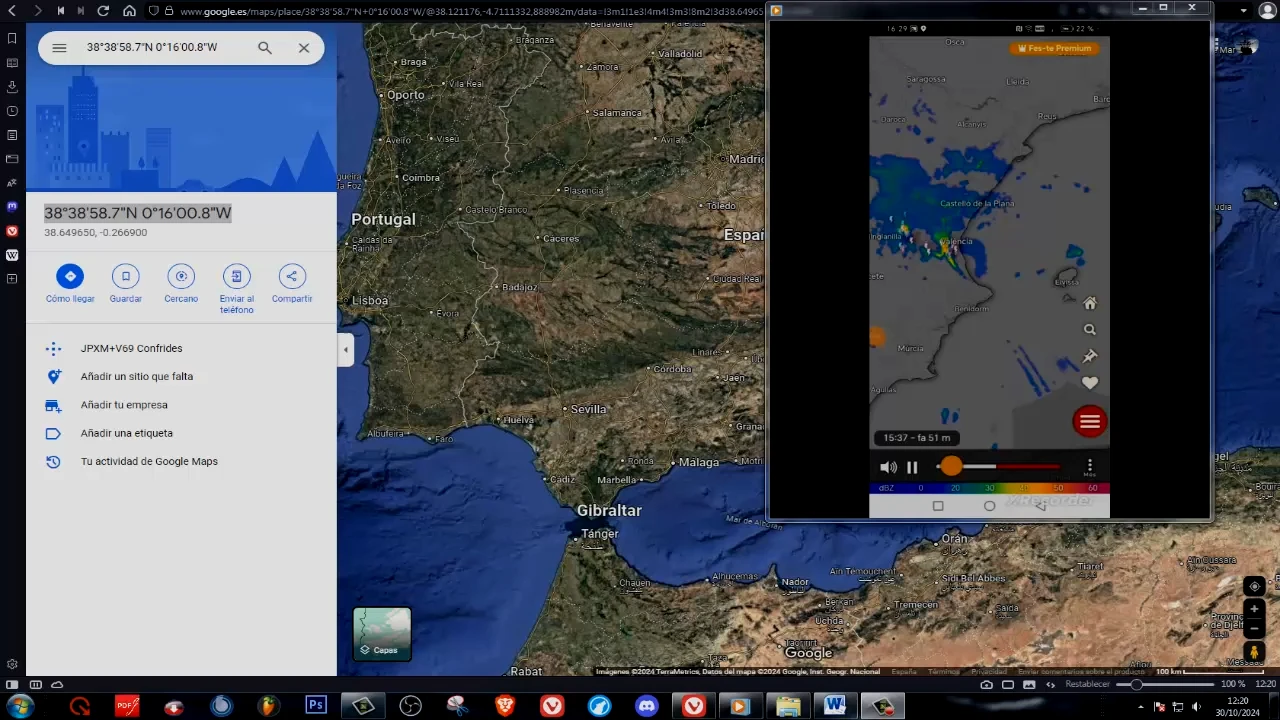Clear the Maps search field
Image resolution: width=1280 pixels, height=720 pixels.
304,47
